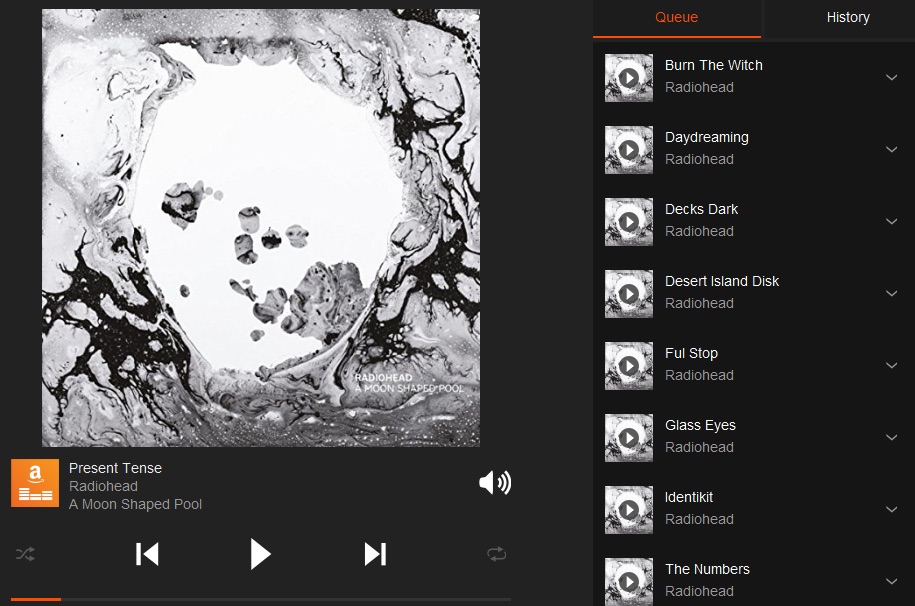Play Daydreaming from its thumbnail
Viewport: 915px width, 606px height.
tap(628, 149)
